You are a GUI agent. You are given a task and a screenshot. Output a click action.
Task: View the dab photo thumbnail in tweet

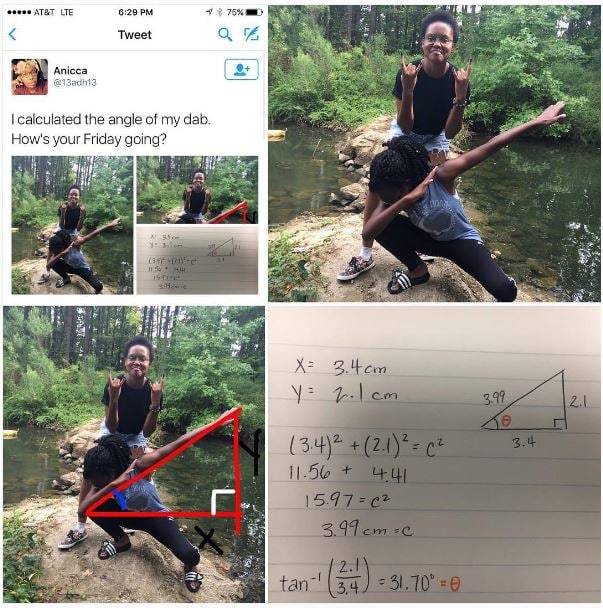pyautogui.click(x=72, y=225)
